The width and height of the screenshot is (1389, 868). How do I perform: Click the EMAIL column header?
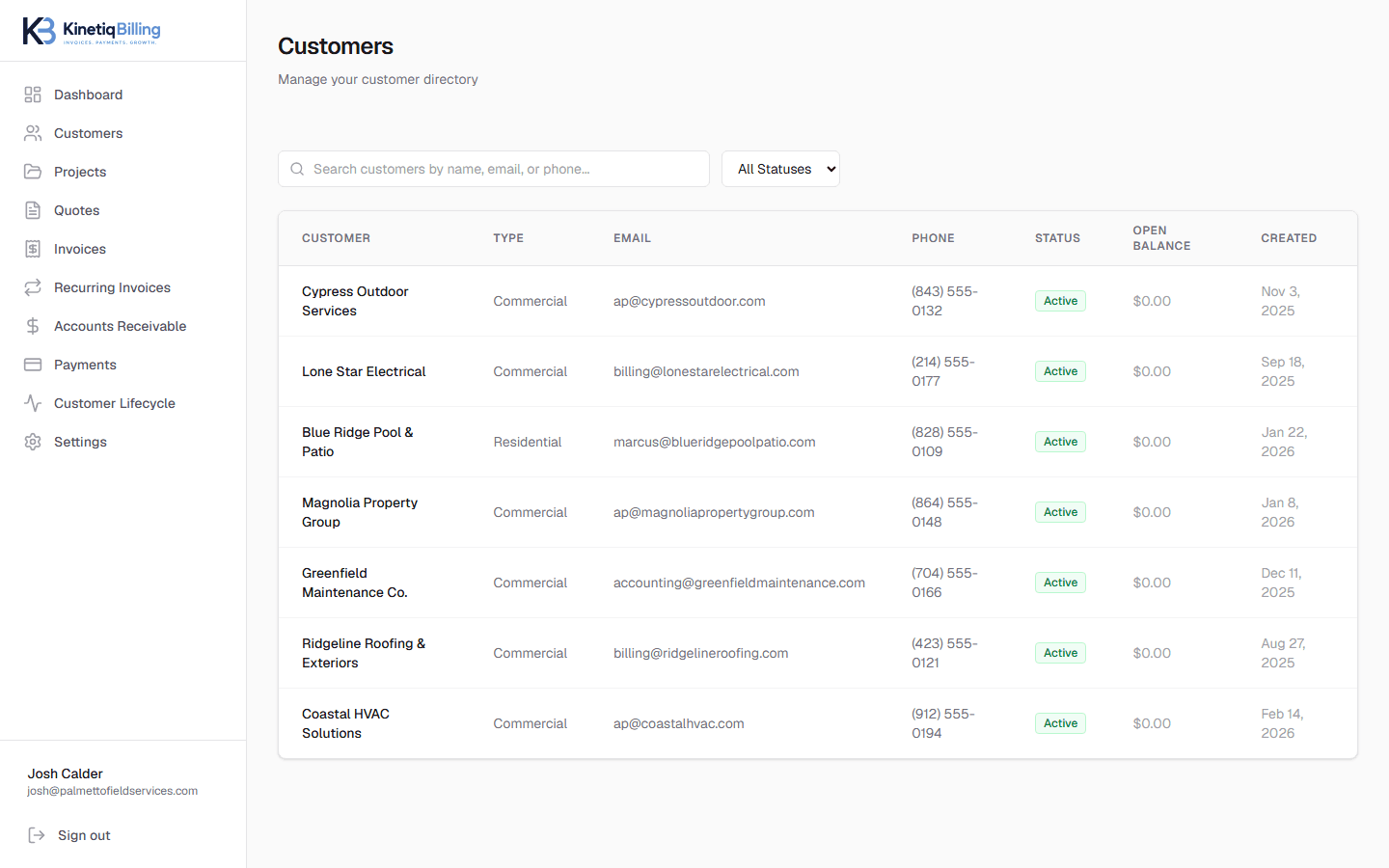[632, 238]
